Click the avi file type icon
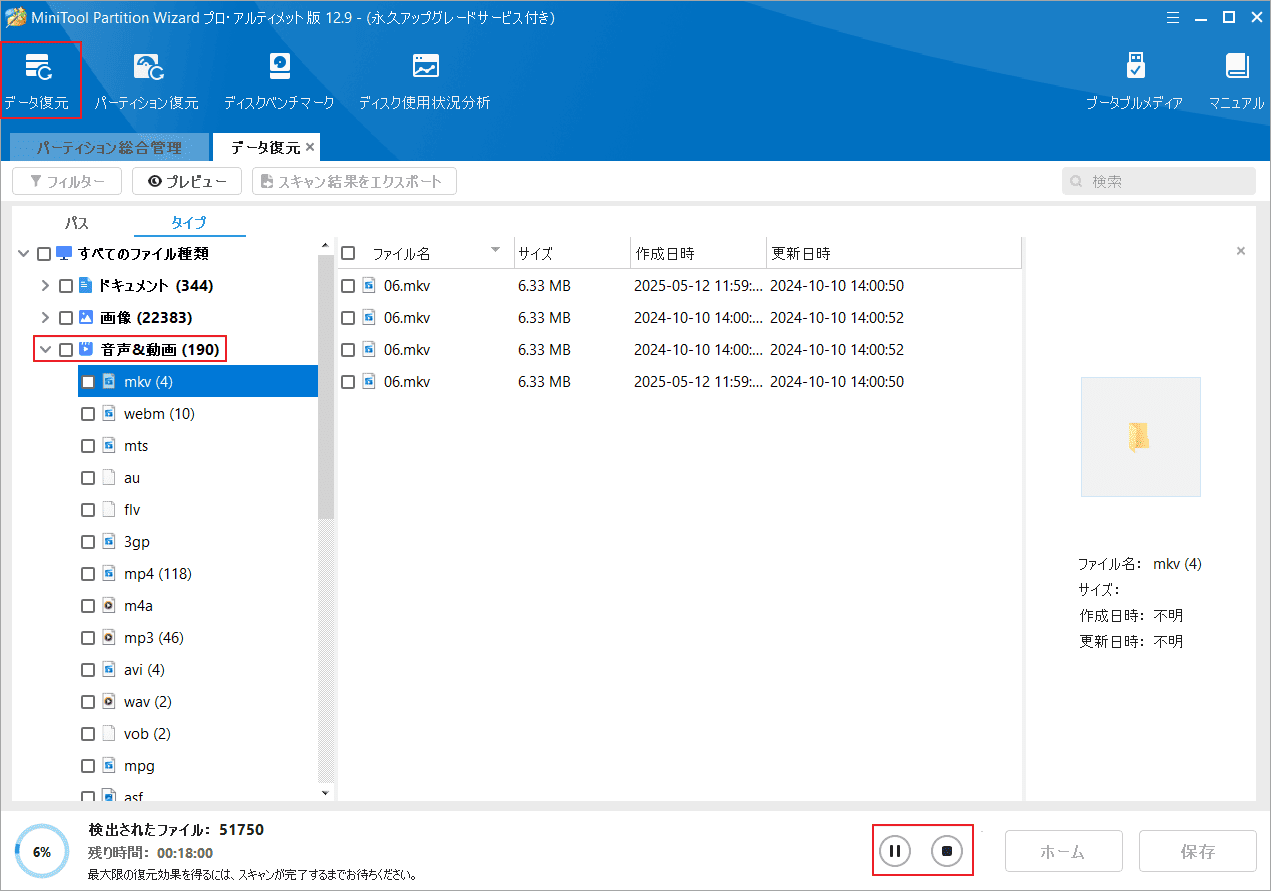 point(110,670)
